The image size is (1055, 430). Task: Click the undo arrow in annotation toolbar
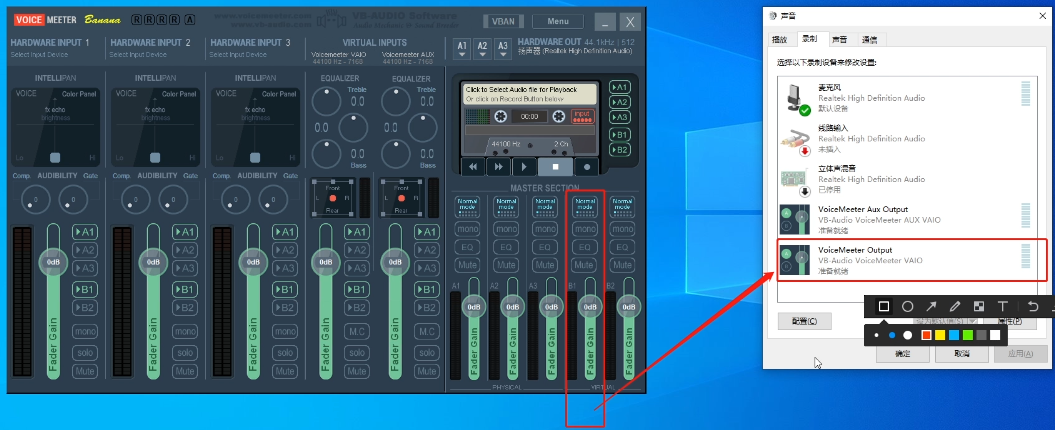pos(1033,307)
